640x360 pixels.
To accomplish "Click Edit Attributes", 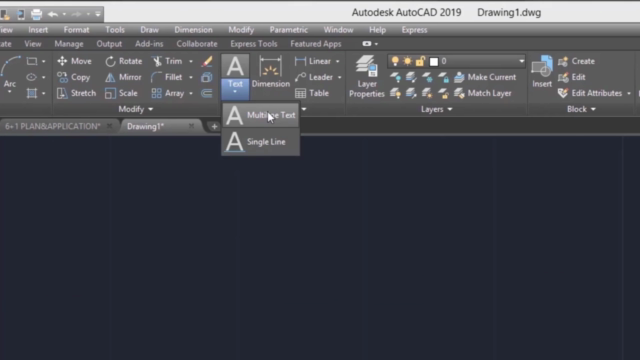I will pos(590,93).
